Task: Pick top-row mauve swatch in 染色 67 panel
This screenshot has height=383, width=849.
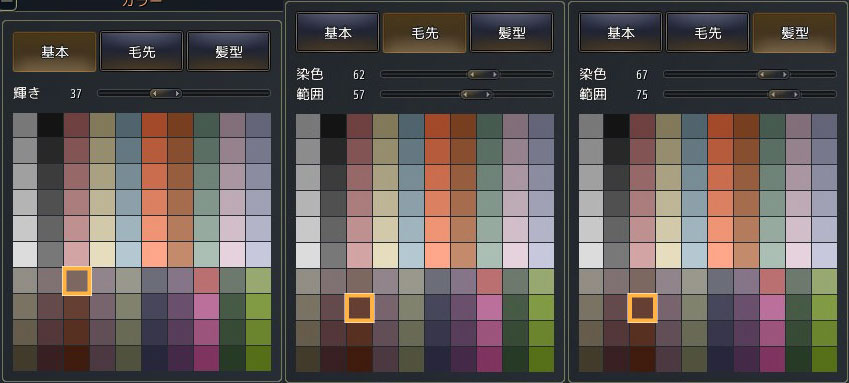Action: tap(798, 126)
